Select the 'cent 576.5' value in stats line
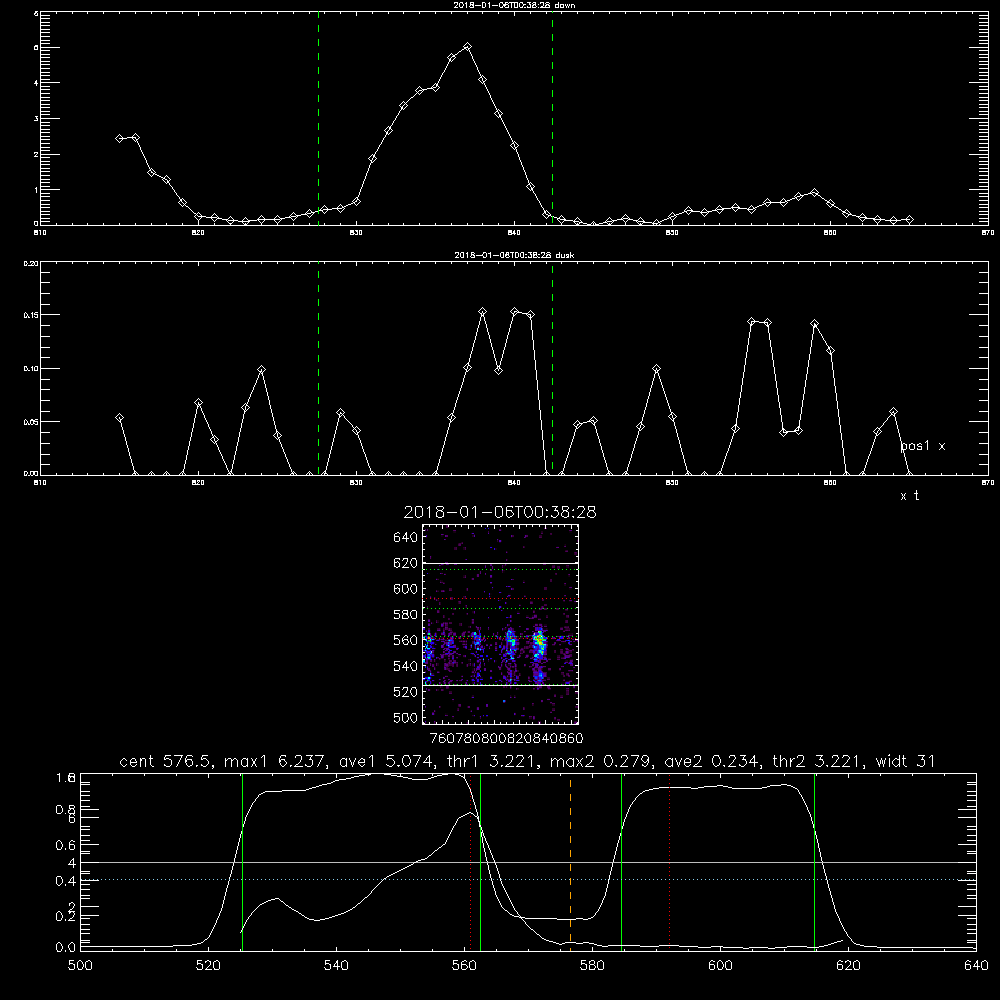 click(x=166, y=761)
